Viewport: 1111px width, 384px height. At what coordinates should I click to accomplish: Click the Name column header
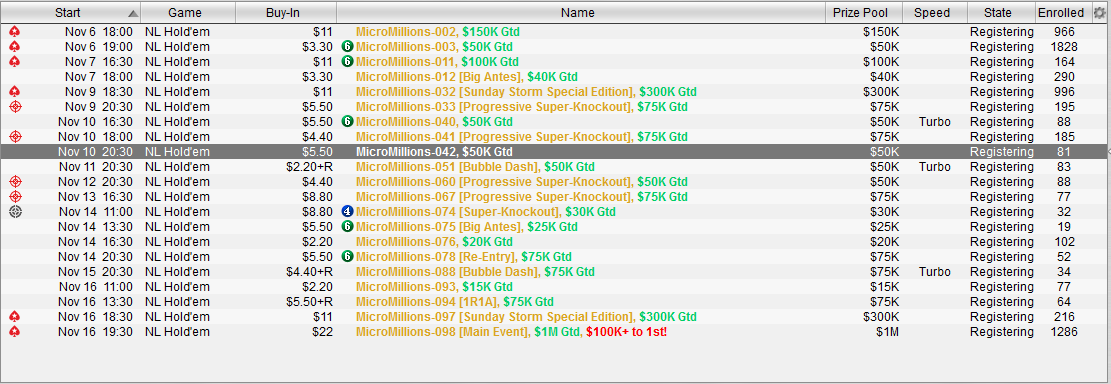click(x=577, y=13)
